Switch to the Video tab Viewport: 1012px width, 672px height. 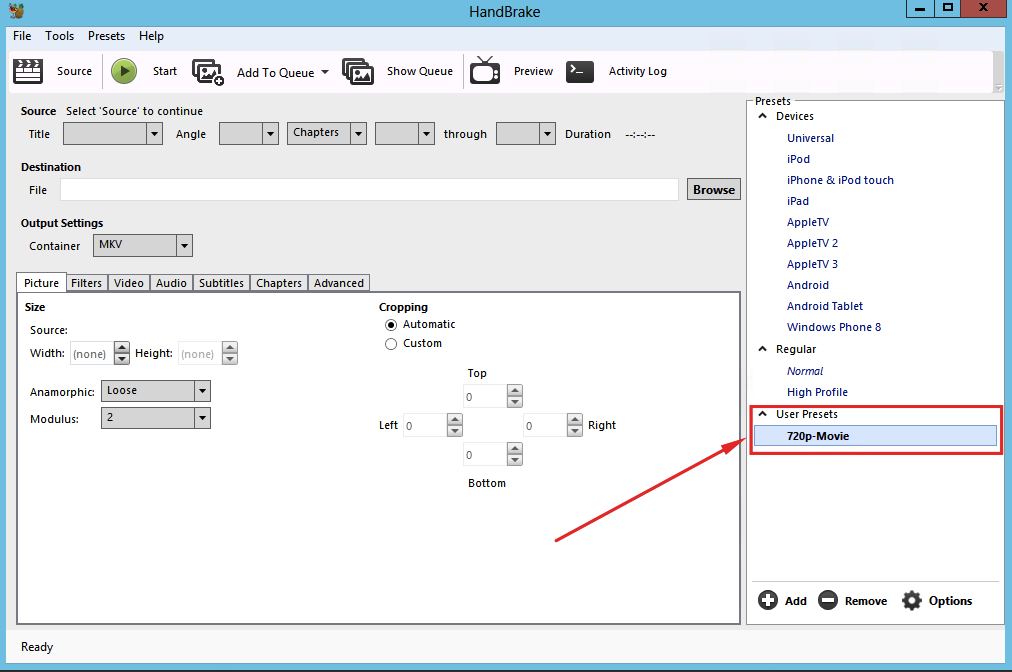(x=128, y=283)
